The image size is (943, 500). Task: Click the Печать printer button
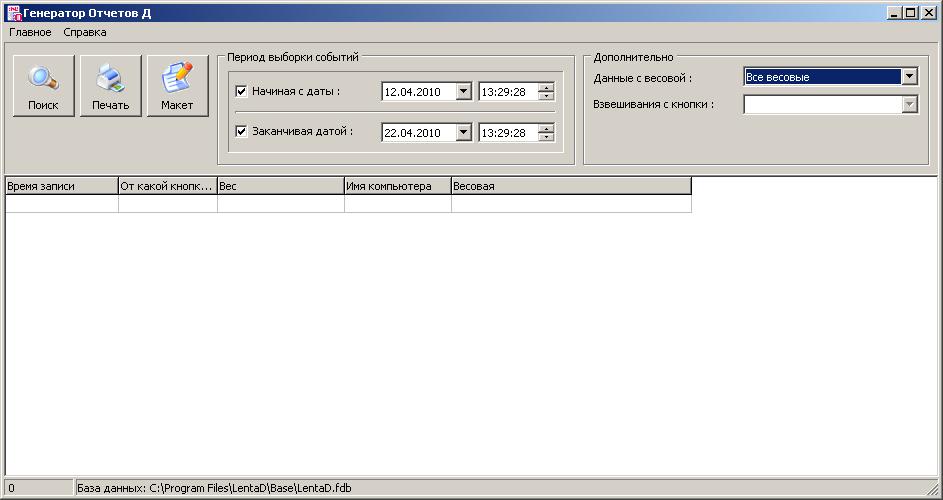tap(110, 86)
